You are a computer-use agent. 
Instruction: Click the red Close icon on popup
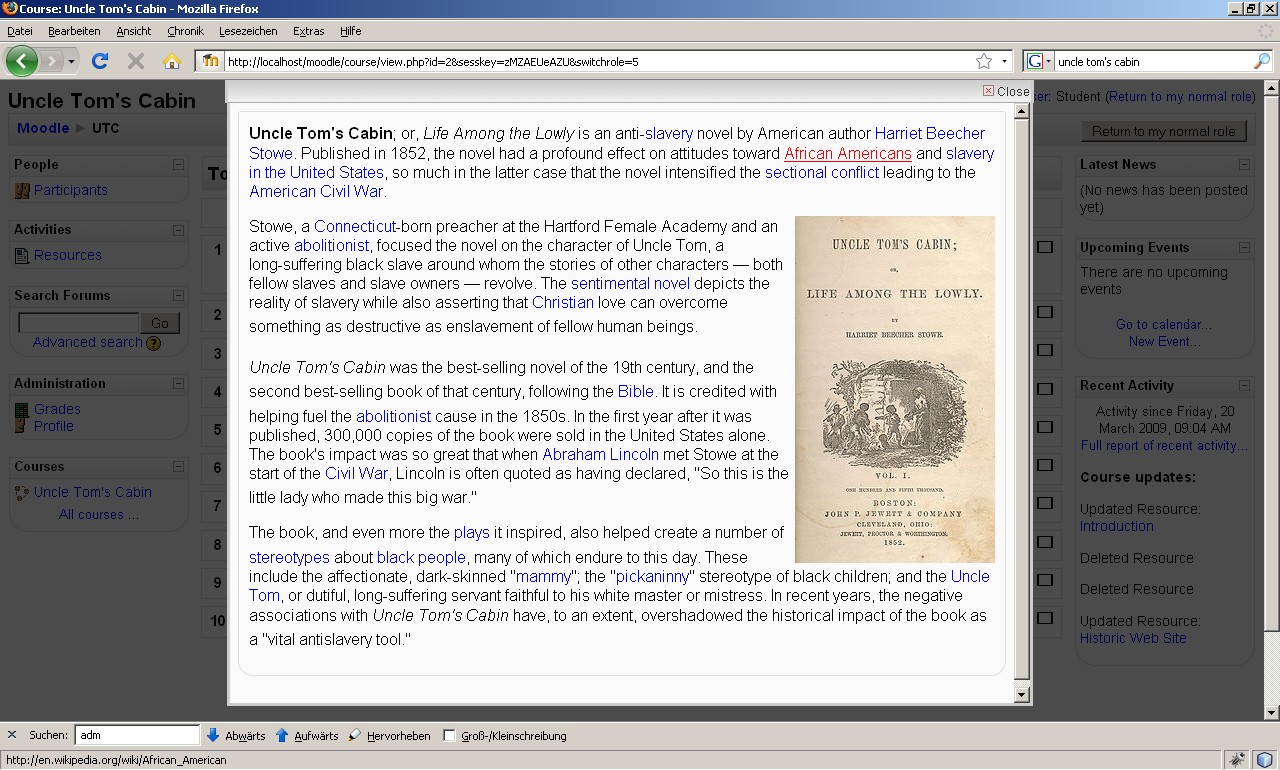[988, 91]
